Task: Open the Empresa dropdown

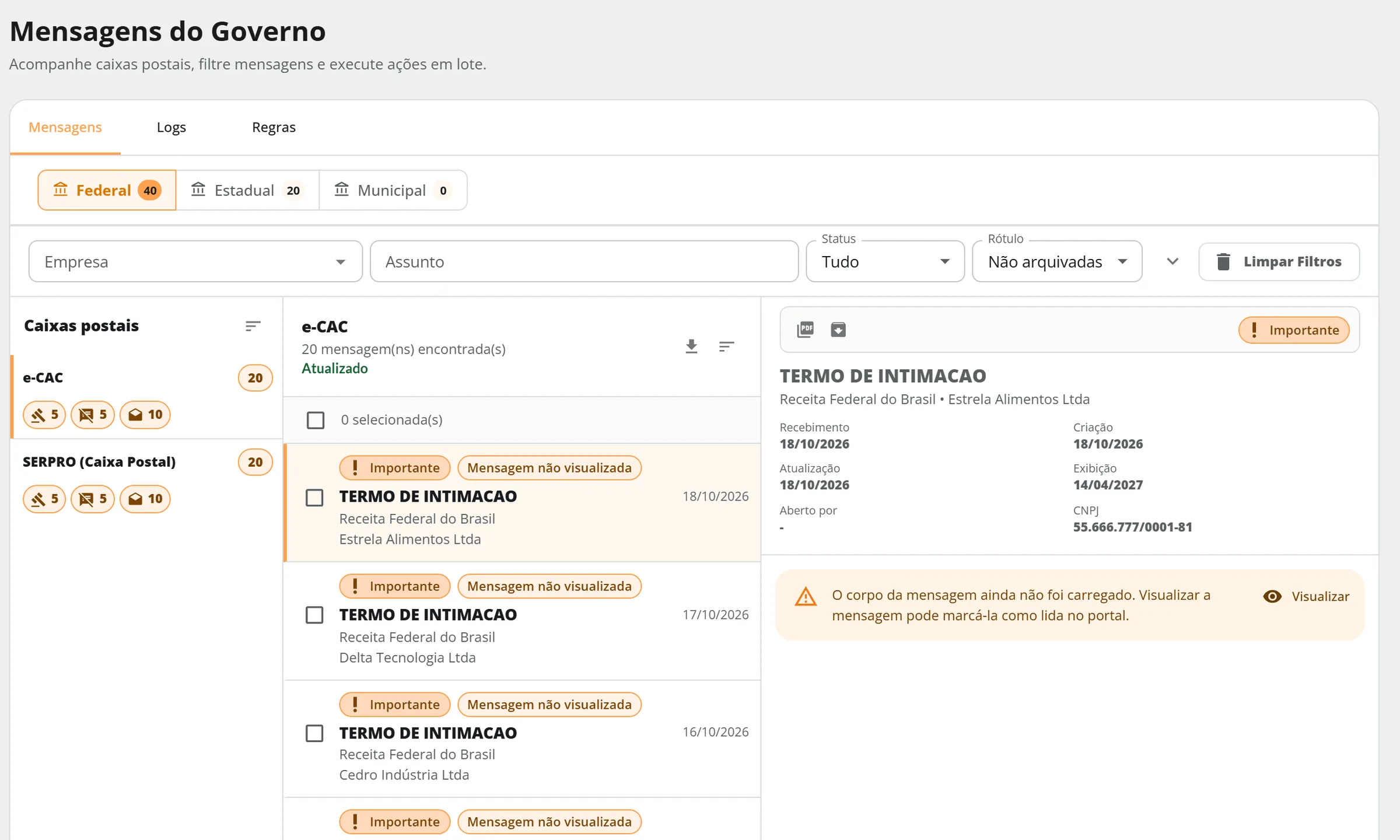Action: pos(195,261)
